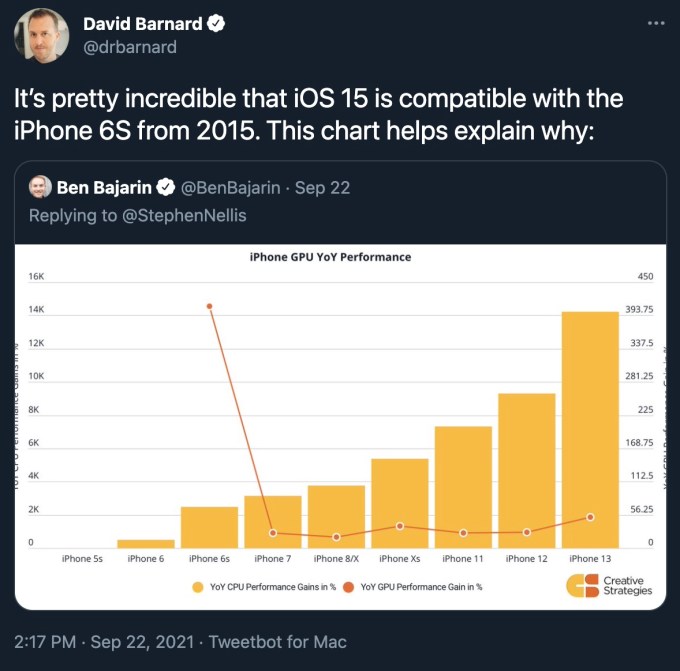
Task: Open the three-dot more options menu
Action: click(x=655, y=22)
